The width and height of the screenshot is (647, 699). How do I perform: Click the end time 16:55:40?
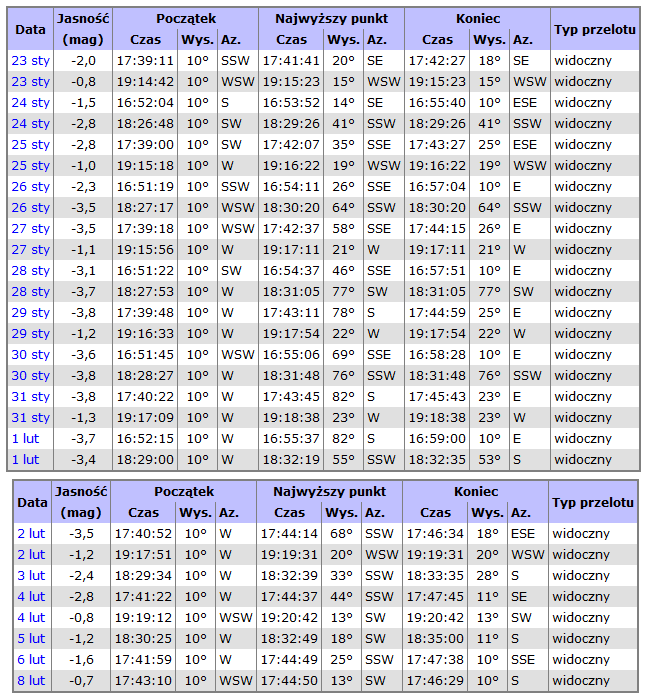click(x=437, y=102)
